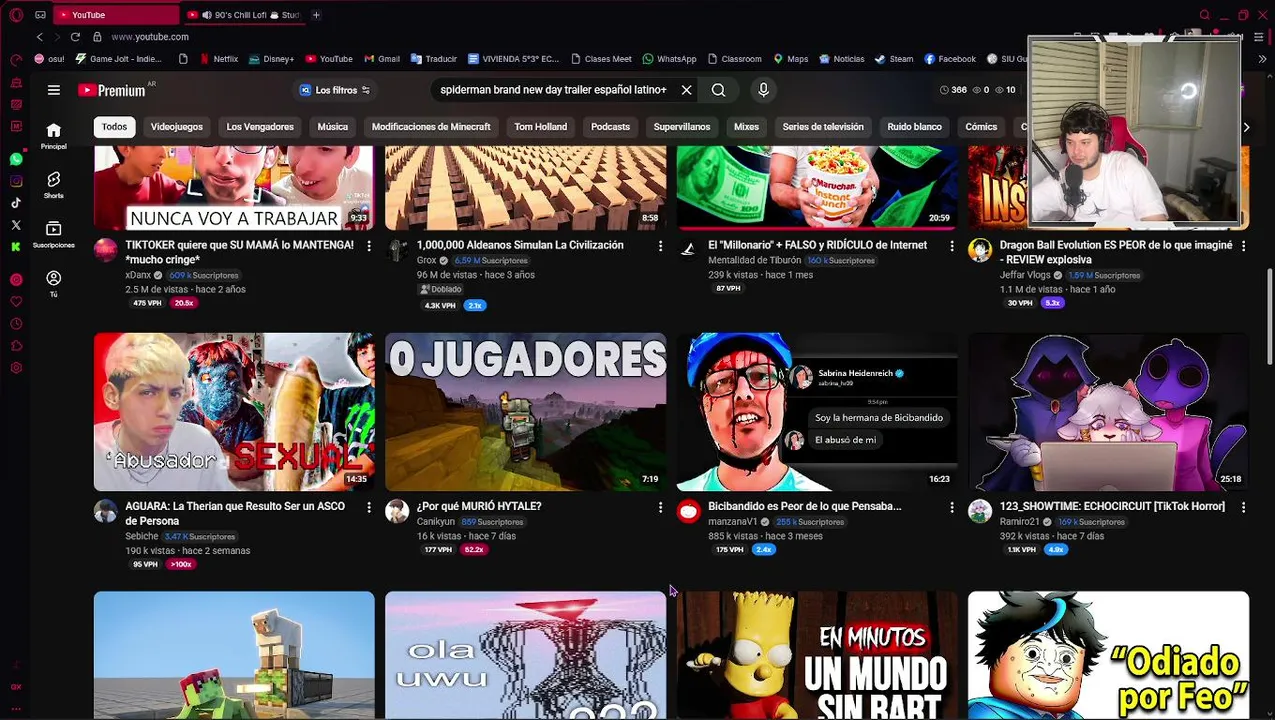Select the Videojuegos filter chip
This screenshot has height=720, width=1275.
pos(176,127)
